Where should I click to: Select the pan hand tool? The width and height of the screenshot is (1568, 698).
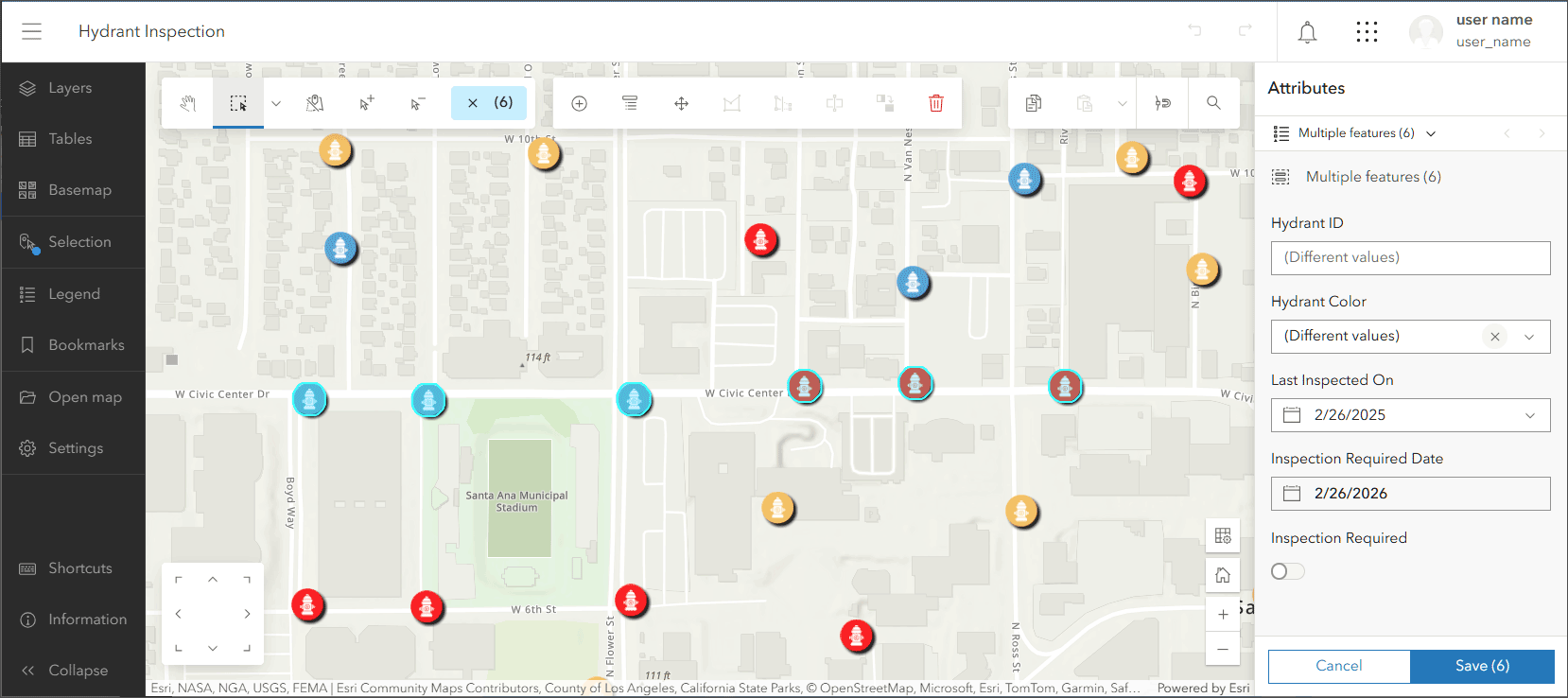tap(187, 103)
